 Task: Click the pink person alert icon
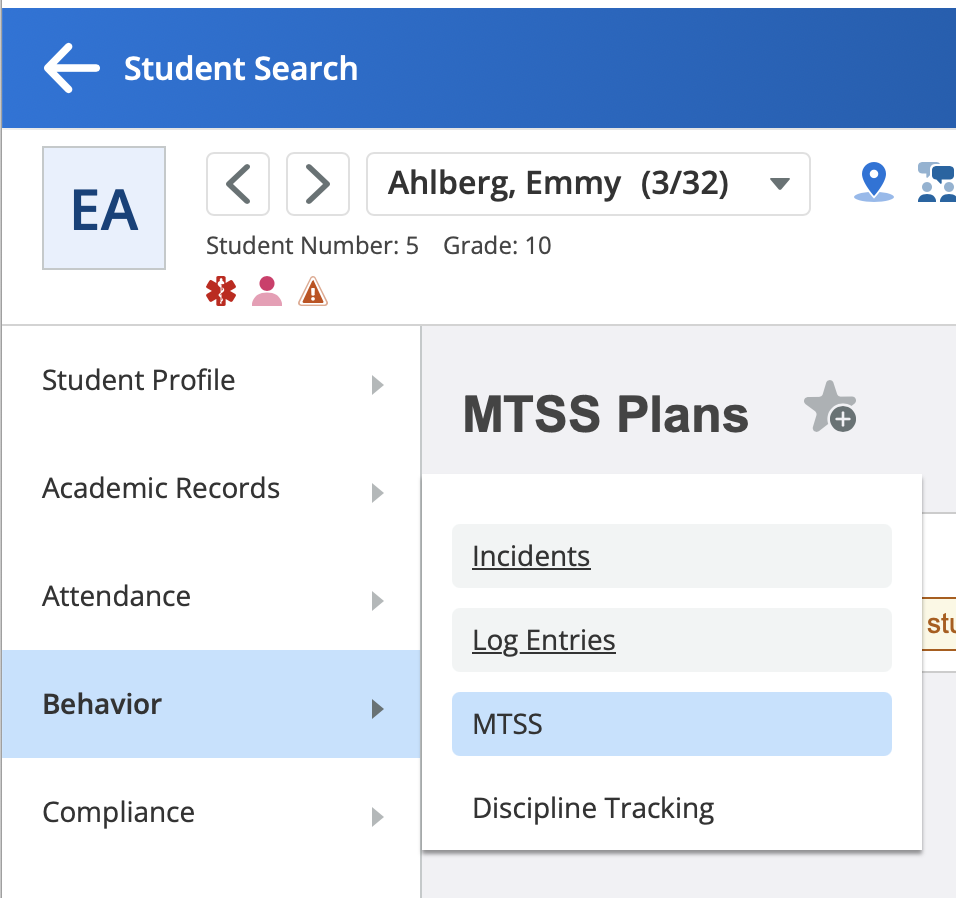click(266, 290)
